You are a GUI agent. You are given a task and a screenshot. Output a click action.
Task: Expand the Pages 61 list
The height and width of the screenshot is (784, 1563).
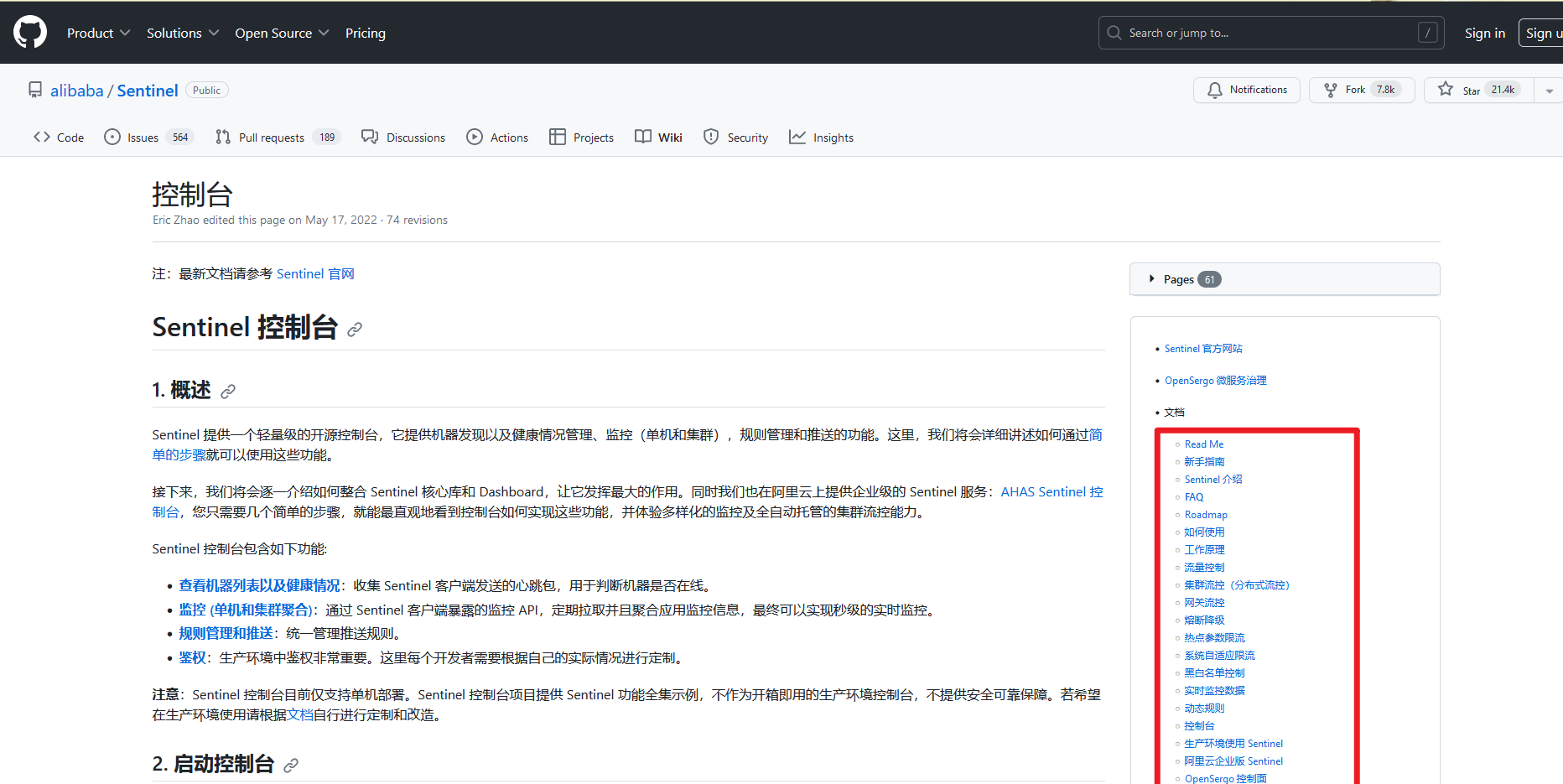point(1285,279)
